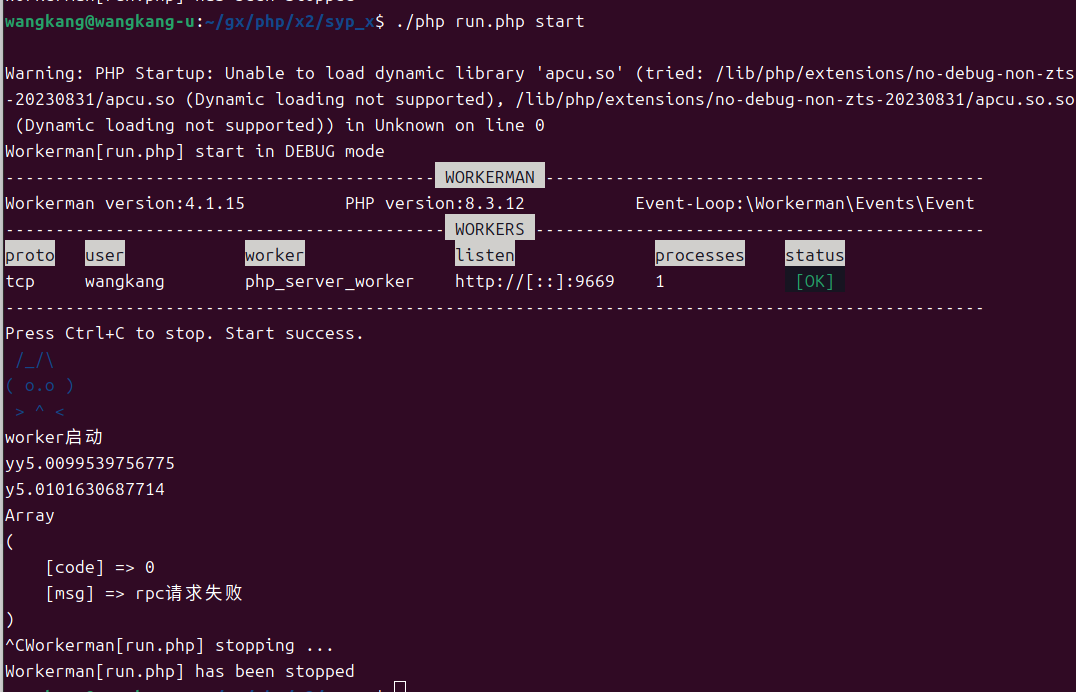Click the green [OK] status indicator
The height and width of the screenshot is (692, 1076).
tap(815, 281)
